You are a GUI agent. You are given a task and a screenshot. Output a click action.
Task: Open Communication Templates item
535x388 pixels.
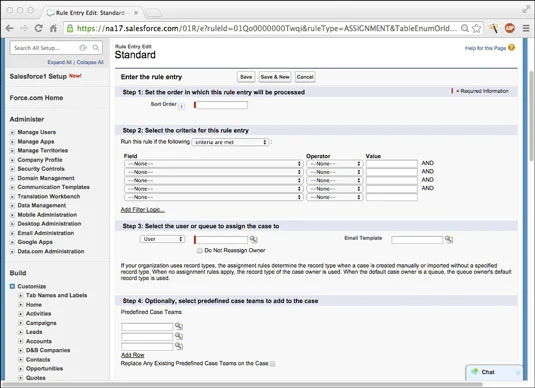click(54, 187)
